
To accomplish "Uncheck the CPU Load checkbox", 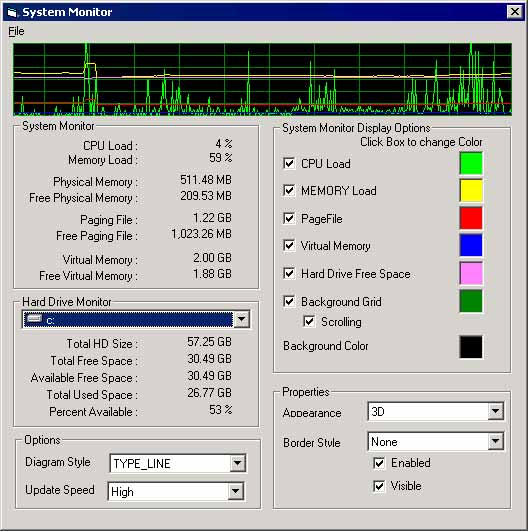I will click(x=289, y=163).
